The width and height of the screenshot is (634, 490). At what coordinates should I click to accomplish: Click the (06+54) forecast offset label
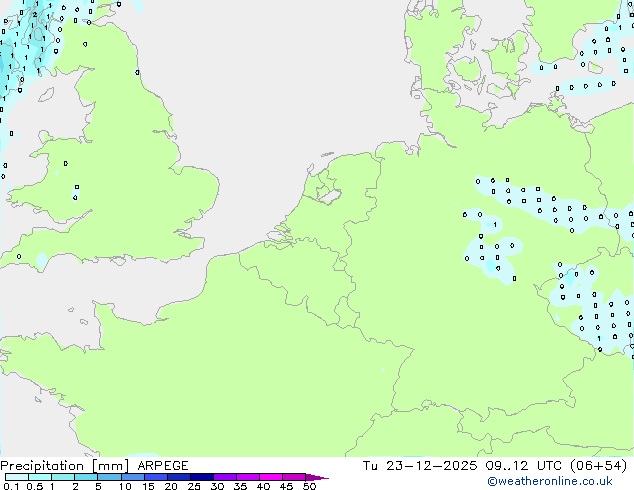600,466
